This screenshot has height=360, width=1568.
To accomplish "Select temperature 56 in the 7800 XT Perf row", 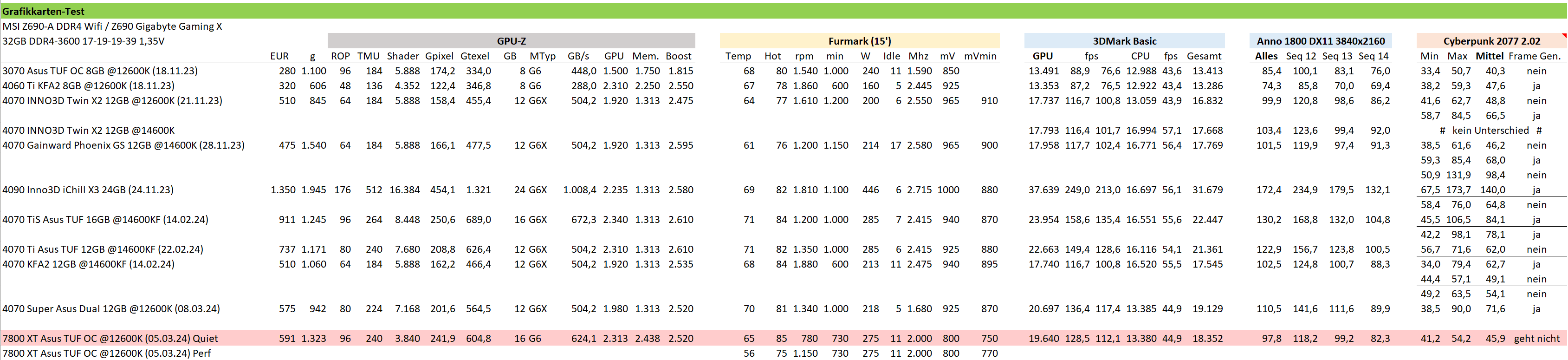I will (x=749, y=353).
